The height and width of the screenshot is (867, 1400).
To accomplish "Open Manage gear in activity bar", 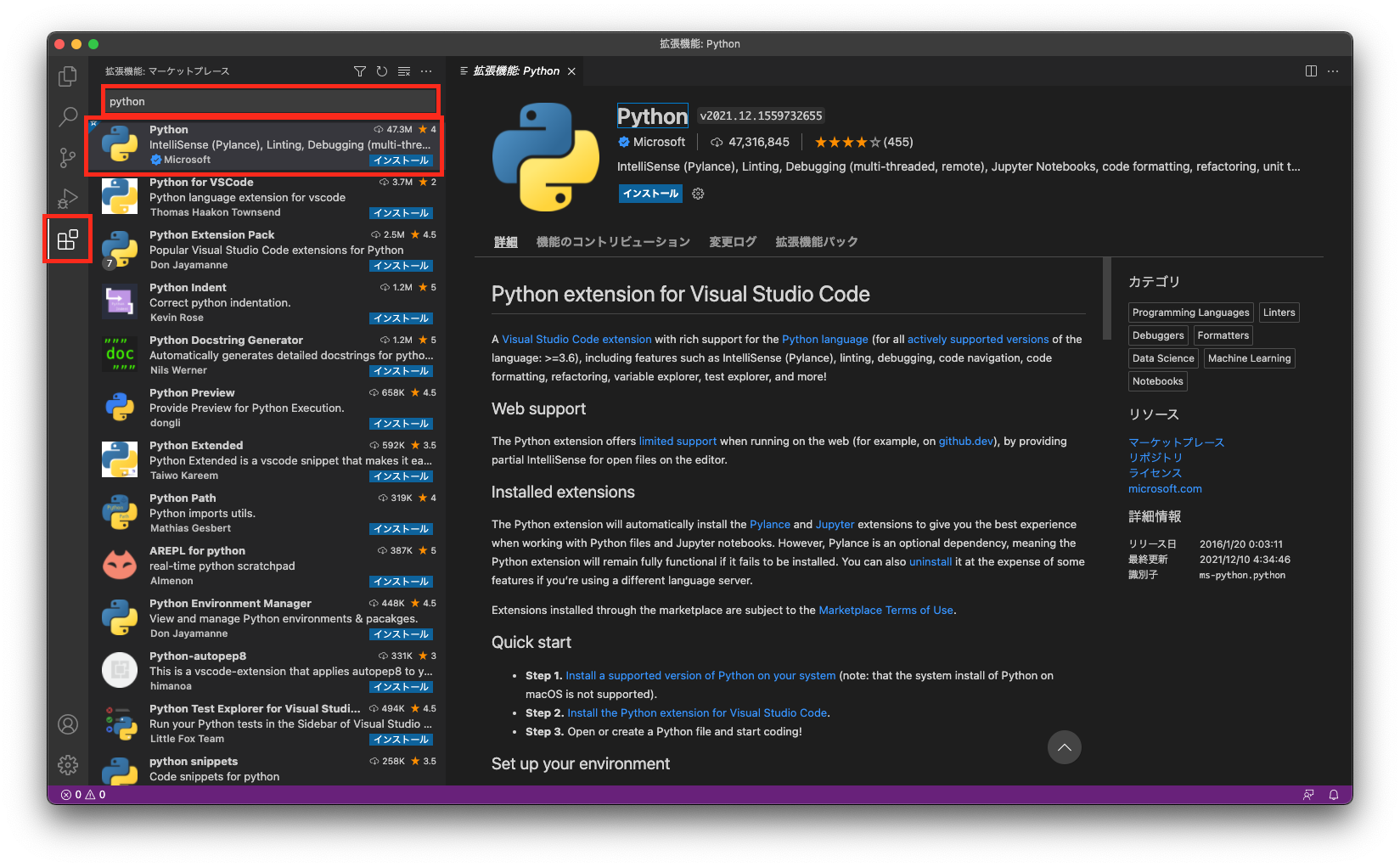I will 68,765.
